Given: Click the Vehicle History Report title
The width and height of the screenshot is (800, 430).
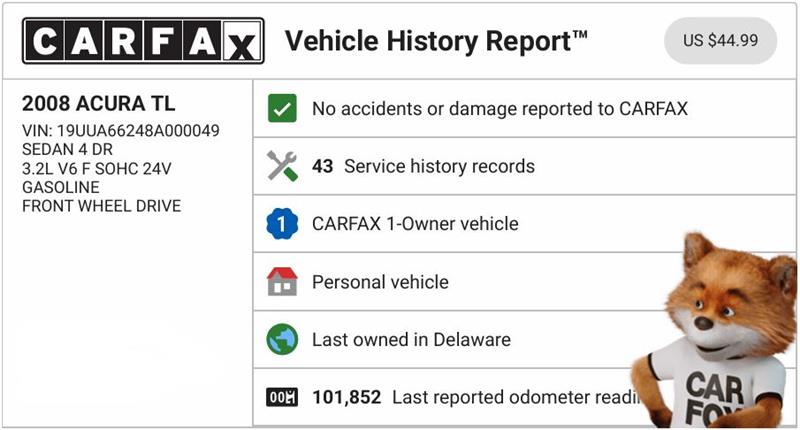Looking at the screenshot, I should 437,42.
